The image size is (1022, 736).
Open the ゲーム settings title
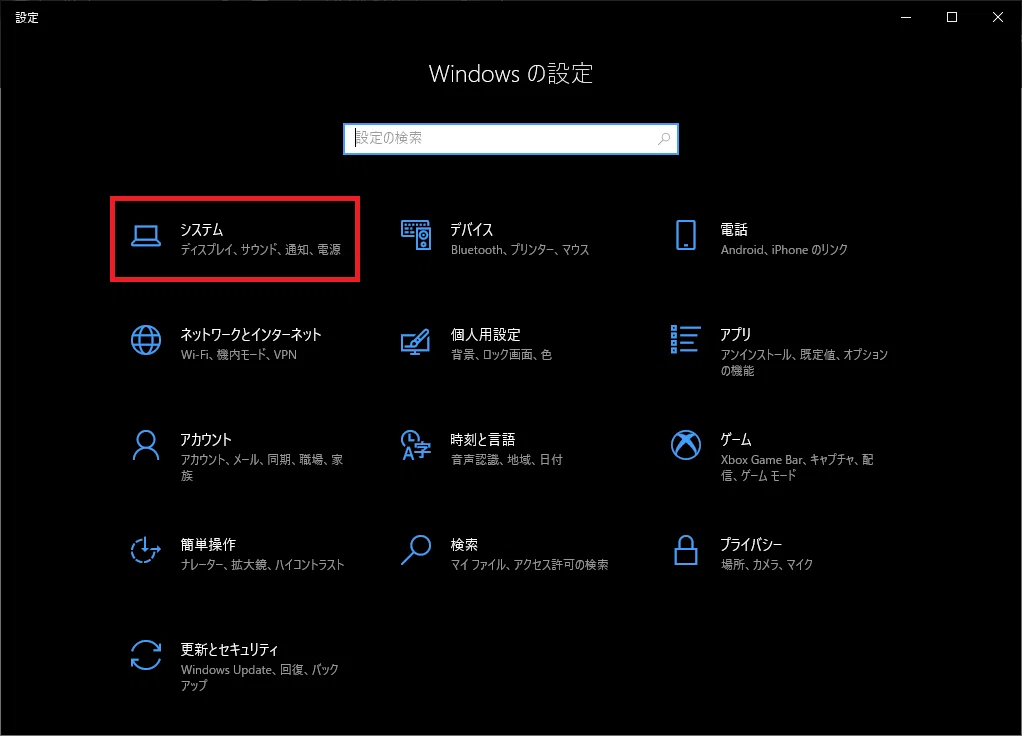(736, 439)
